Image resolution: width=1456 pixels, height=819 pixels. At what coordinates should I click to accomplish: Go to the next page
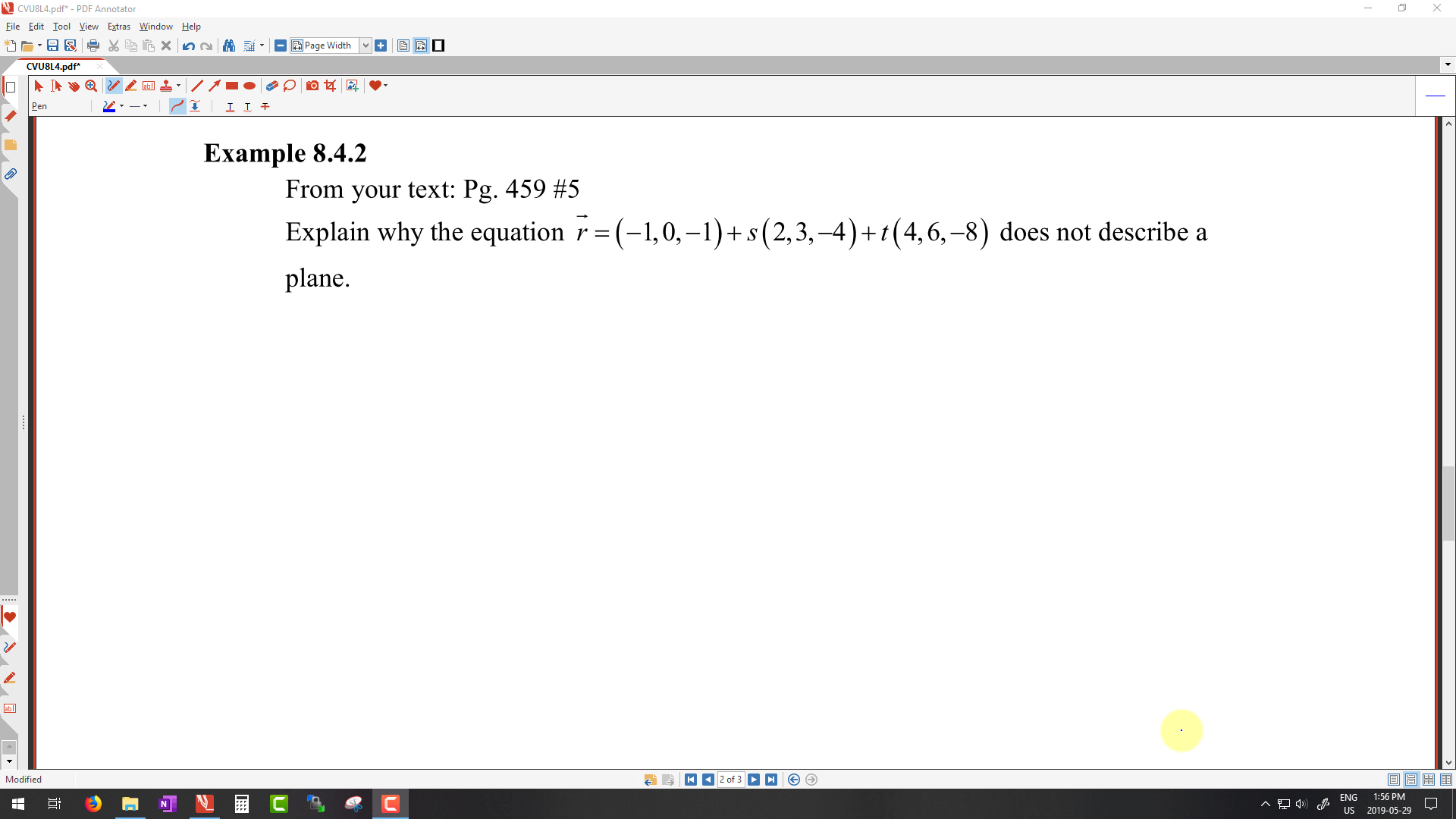point(754,780)
